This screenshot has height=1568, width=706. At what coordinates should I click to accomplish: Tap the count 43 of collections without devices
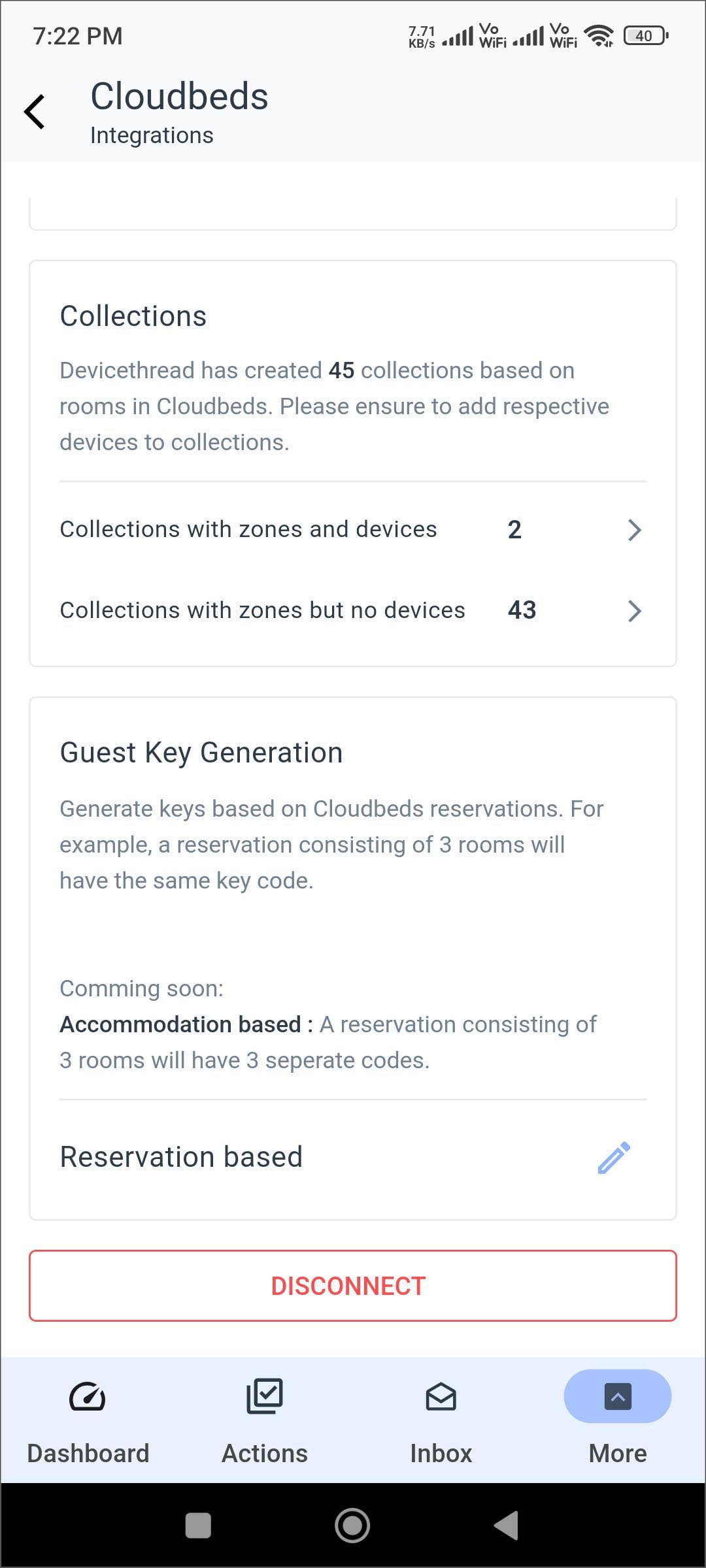[x=522, y=610]
